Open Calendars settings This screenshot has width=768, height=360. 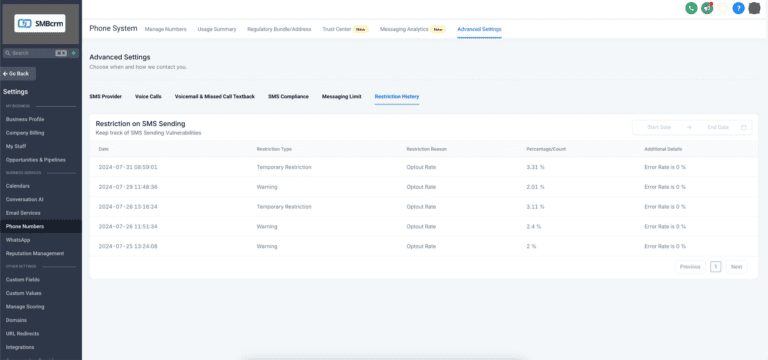click(x=18, y=186)
